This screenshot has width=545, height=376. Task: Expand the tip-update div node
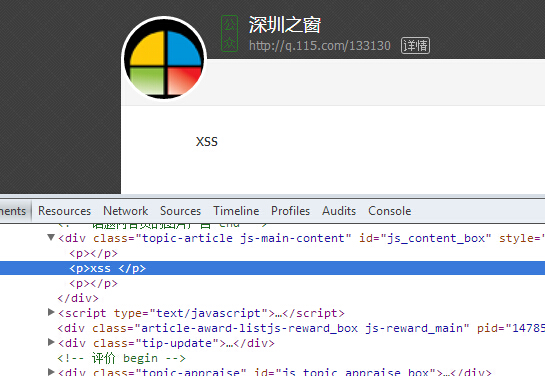[x=51, y=342]
